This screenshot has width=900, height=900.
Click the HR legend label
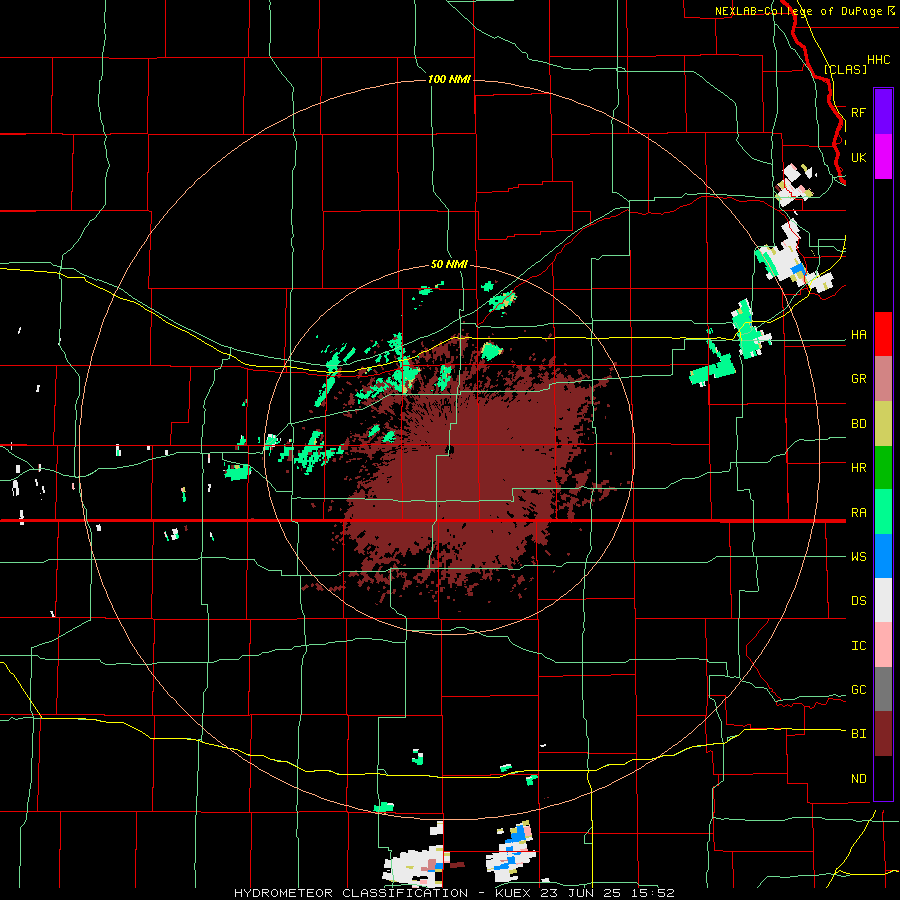[858, 468]
